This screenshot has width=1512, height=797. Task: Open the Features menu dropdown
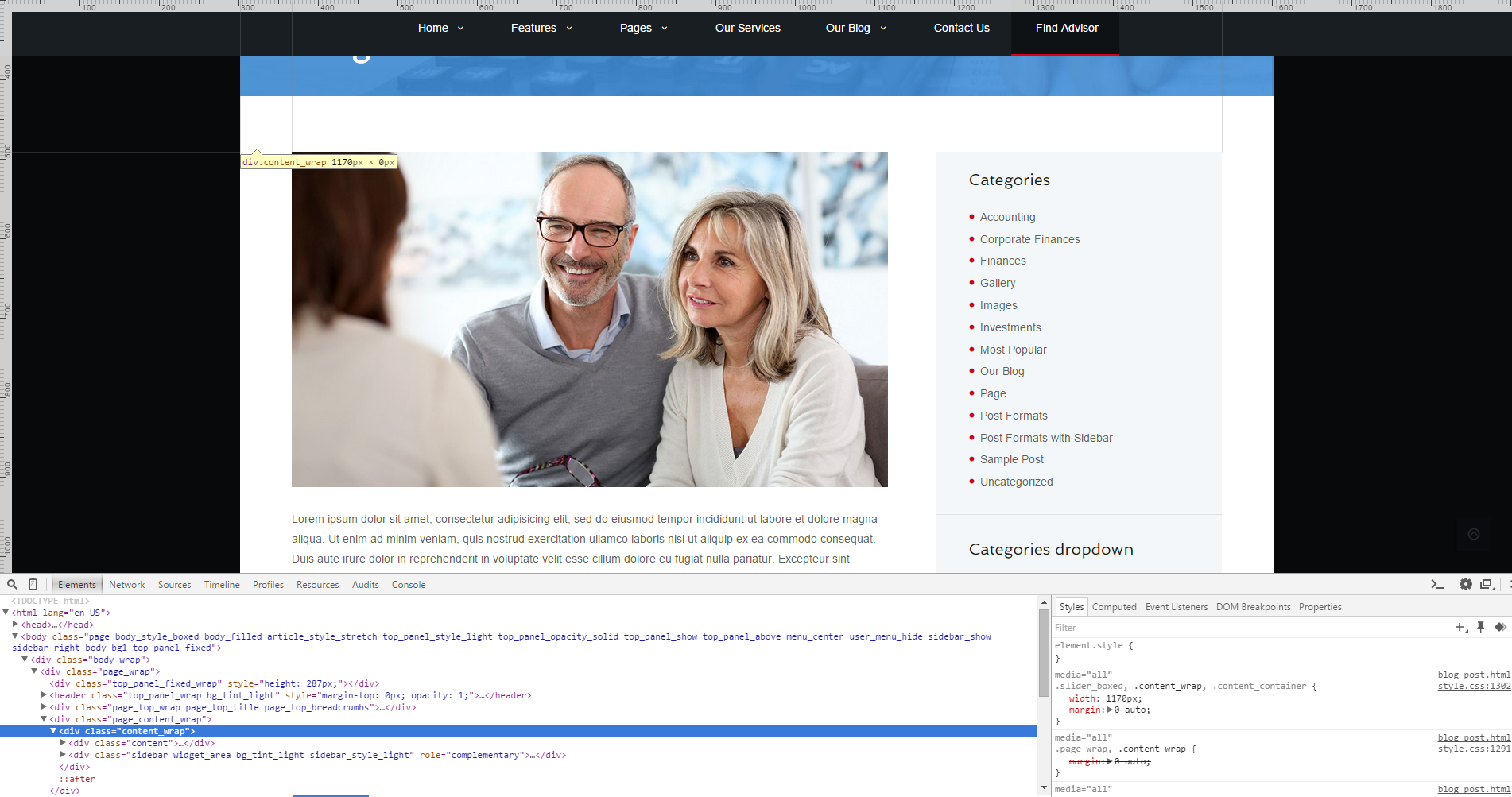pyautogui.click(x=541, y=28)
